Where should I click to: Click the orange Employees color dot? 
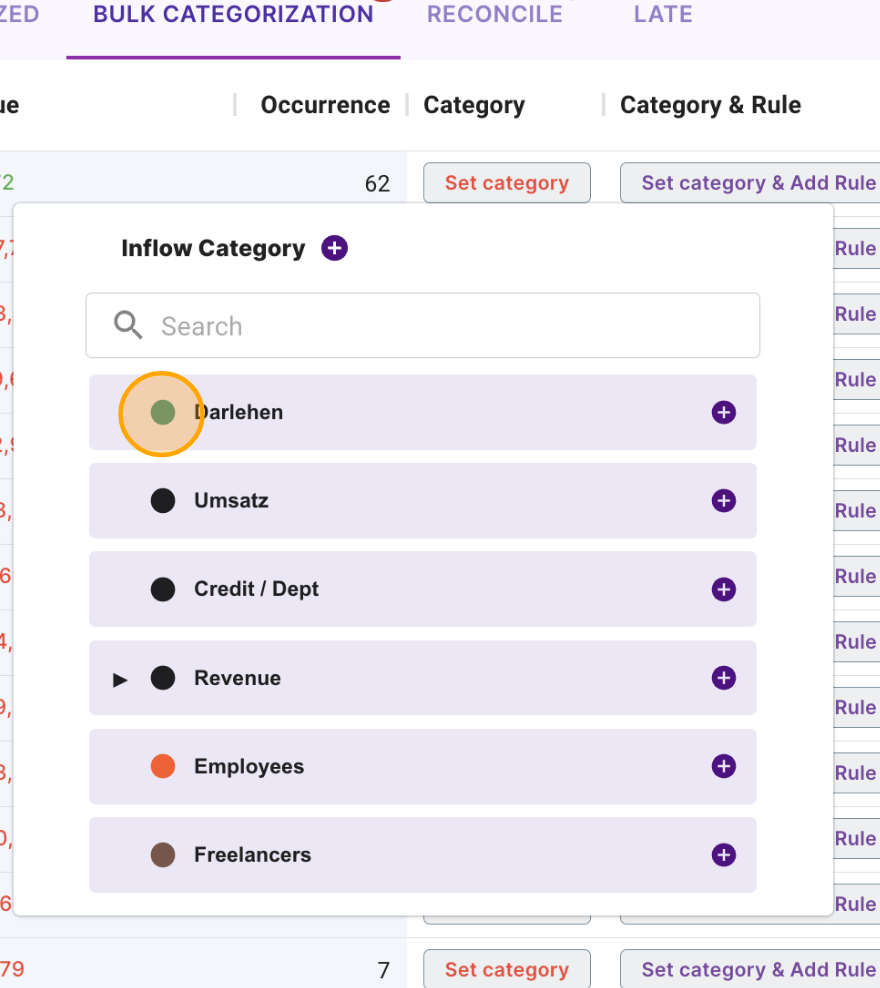coord(163,766)
